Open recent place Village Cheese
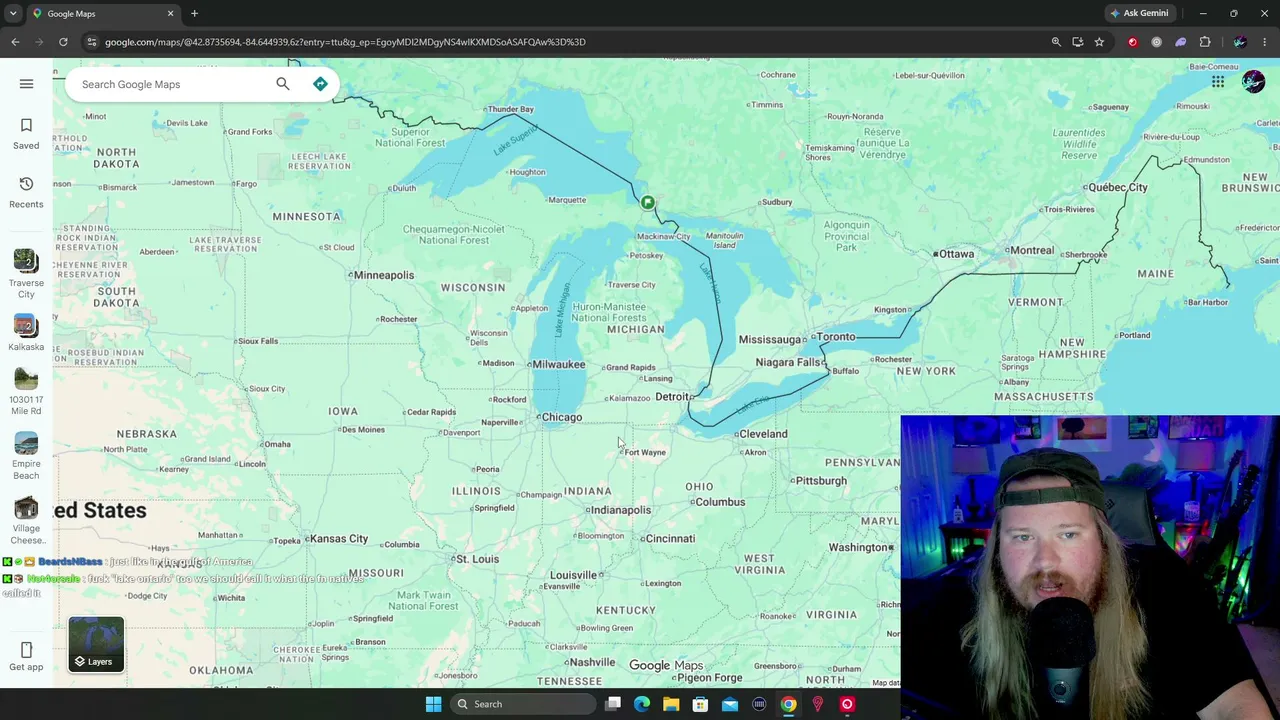This screenshot has height=720, width=1280. tap(26, 521)
